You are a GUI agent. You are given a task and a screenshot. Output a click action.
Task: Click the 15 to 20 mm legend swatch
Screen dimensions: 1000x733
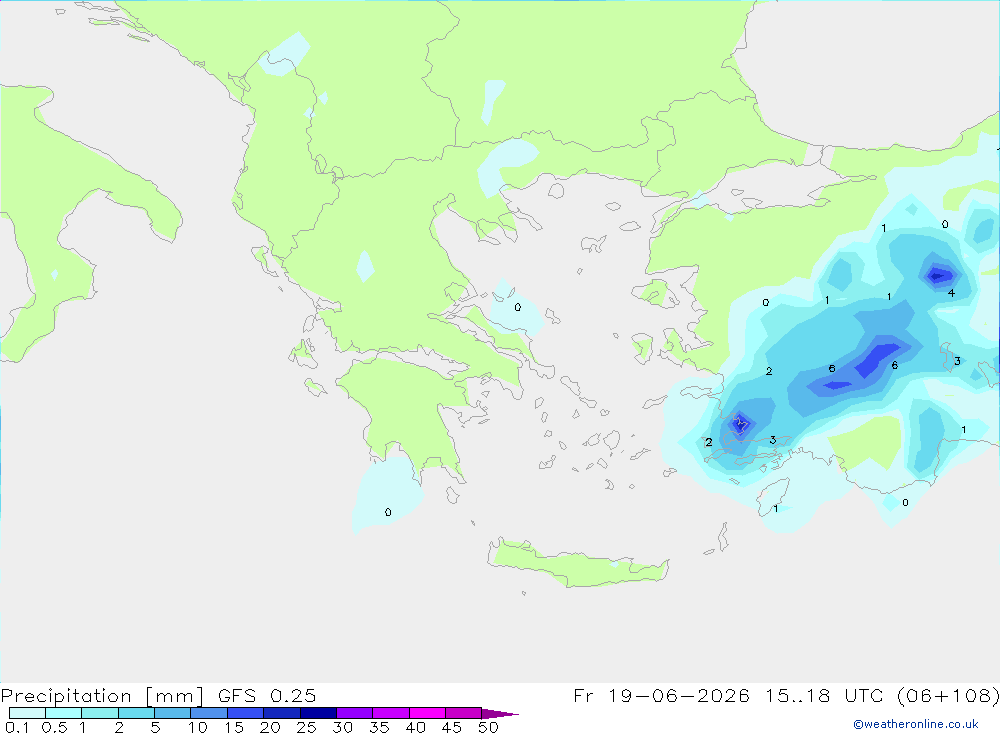(x=245, y=713)
